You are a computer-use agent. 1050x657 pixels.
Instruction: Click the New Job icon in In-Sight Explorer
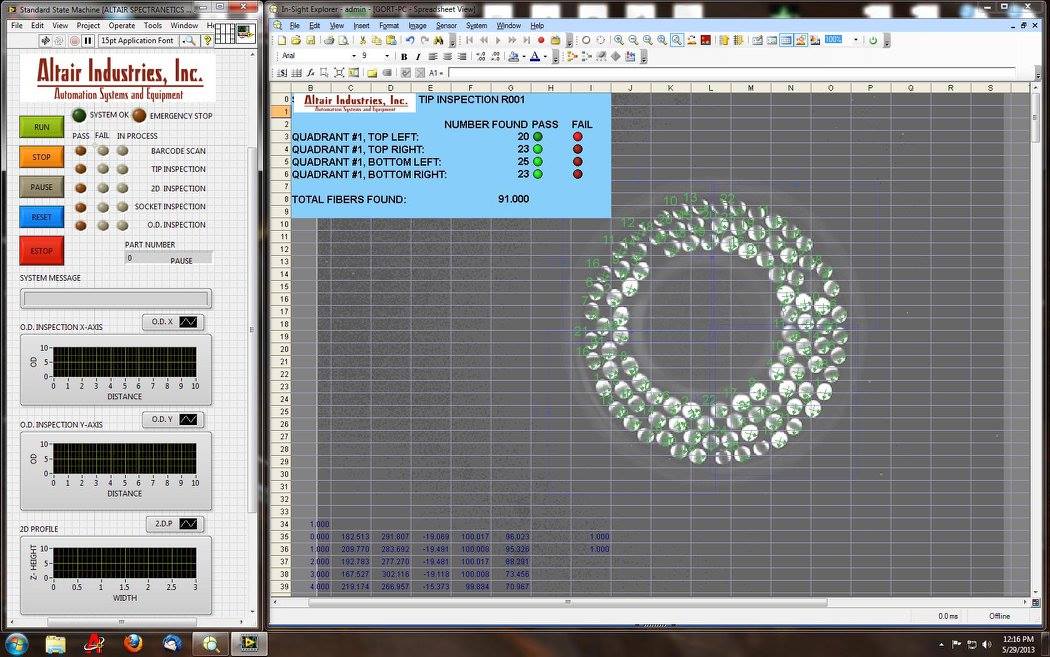pyautogui.click(x=282, y=40)
